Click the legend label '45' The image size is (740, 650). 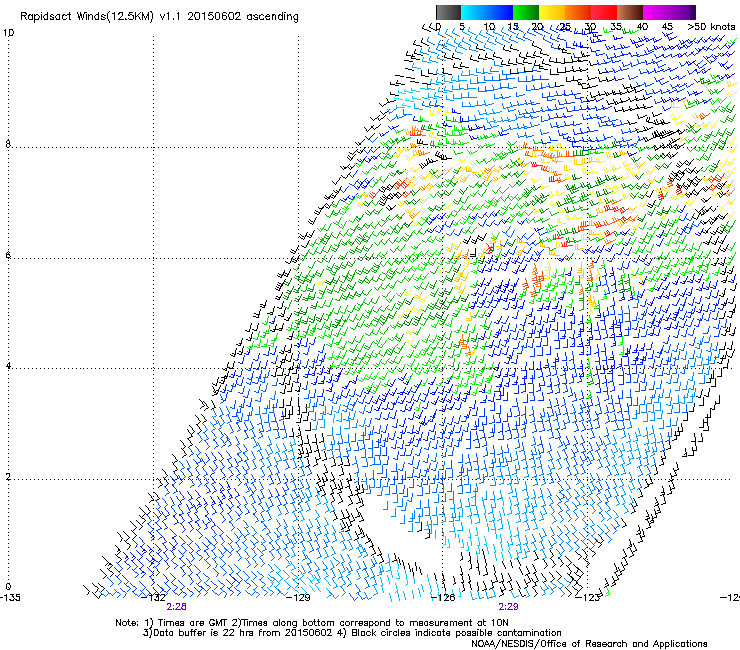click(667, 27)
